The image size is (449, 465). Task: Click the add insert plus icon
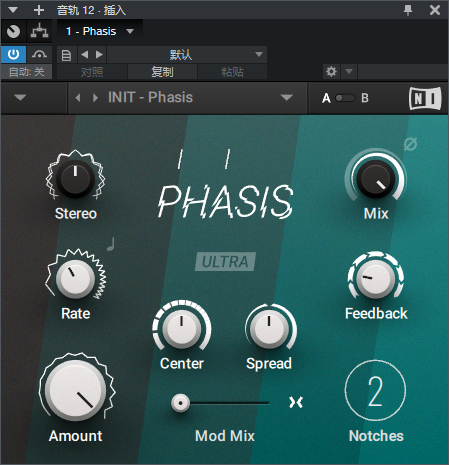coord(39,10)
